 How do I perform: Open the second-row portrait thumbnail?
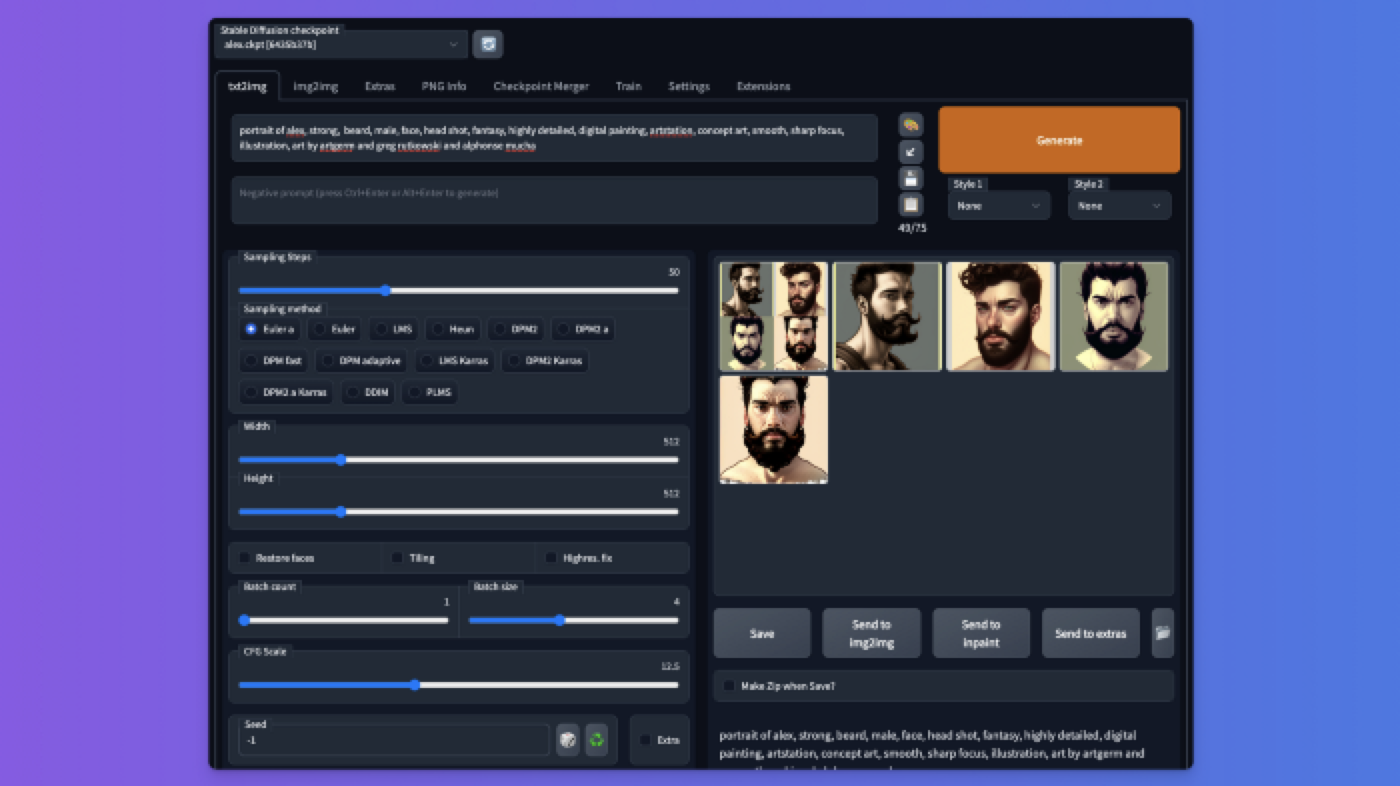point(774,429)
